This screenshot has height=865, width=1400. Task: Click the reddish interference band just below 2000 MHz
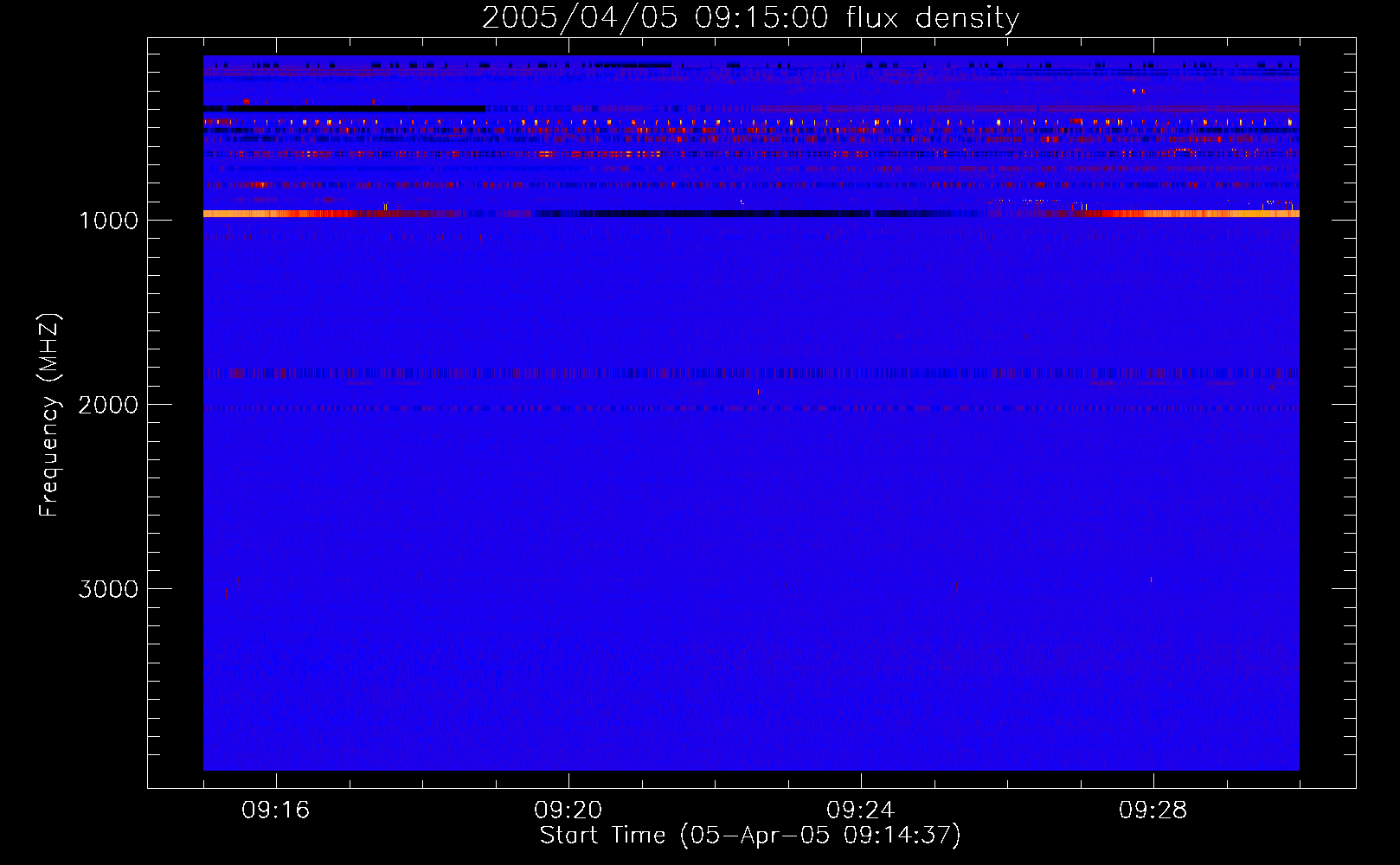(751, 374)
